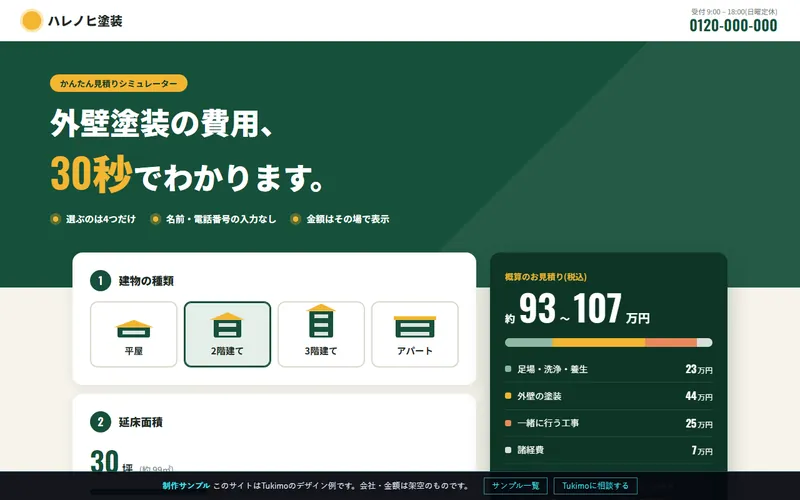
Task: Click the 30坪 floor area value
Action: point(112,462)
